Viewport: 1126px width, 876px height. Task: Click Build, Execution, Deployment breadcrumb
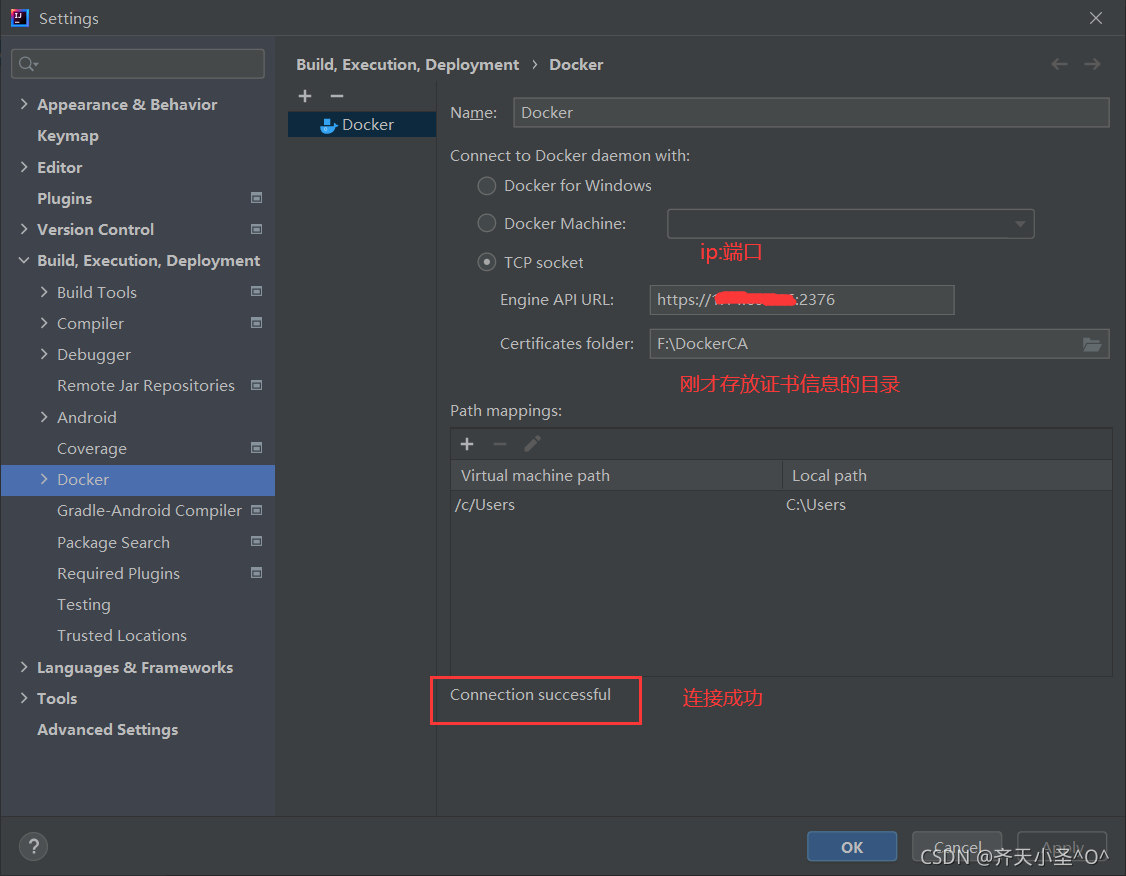pos(407,64)
